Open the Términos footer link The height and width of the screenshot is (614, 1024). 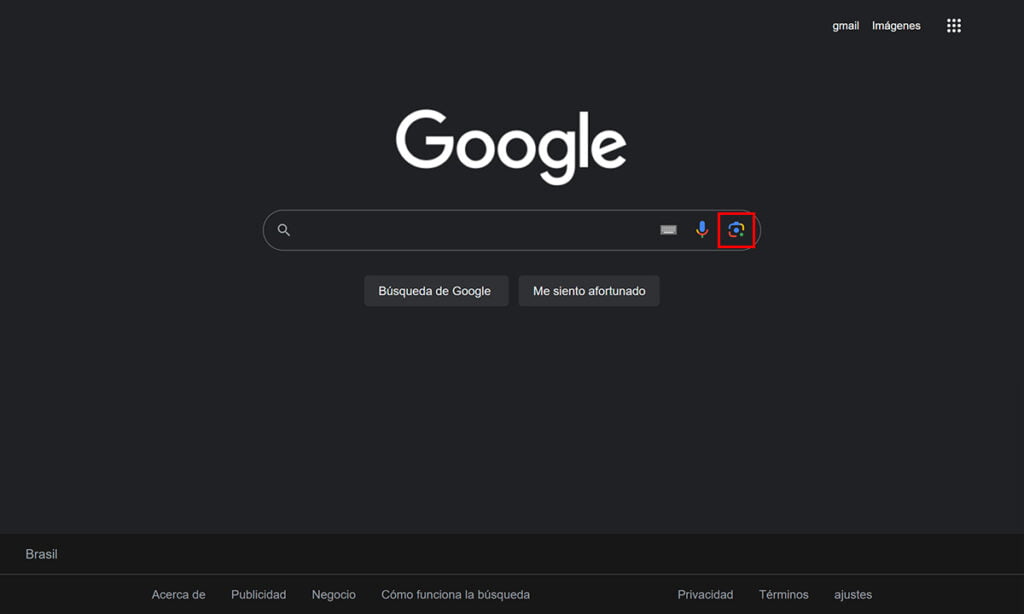(783, 594)
